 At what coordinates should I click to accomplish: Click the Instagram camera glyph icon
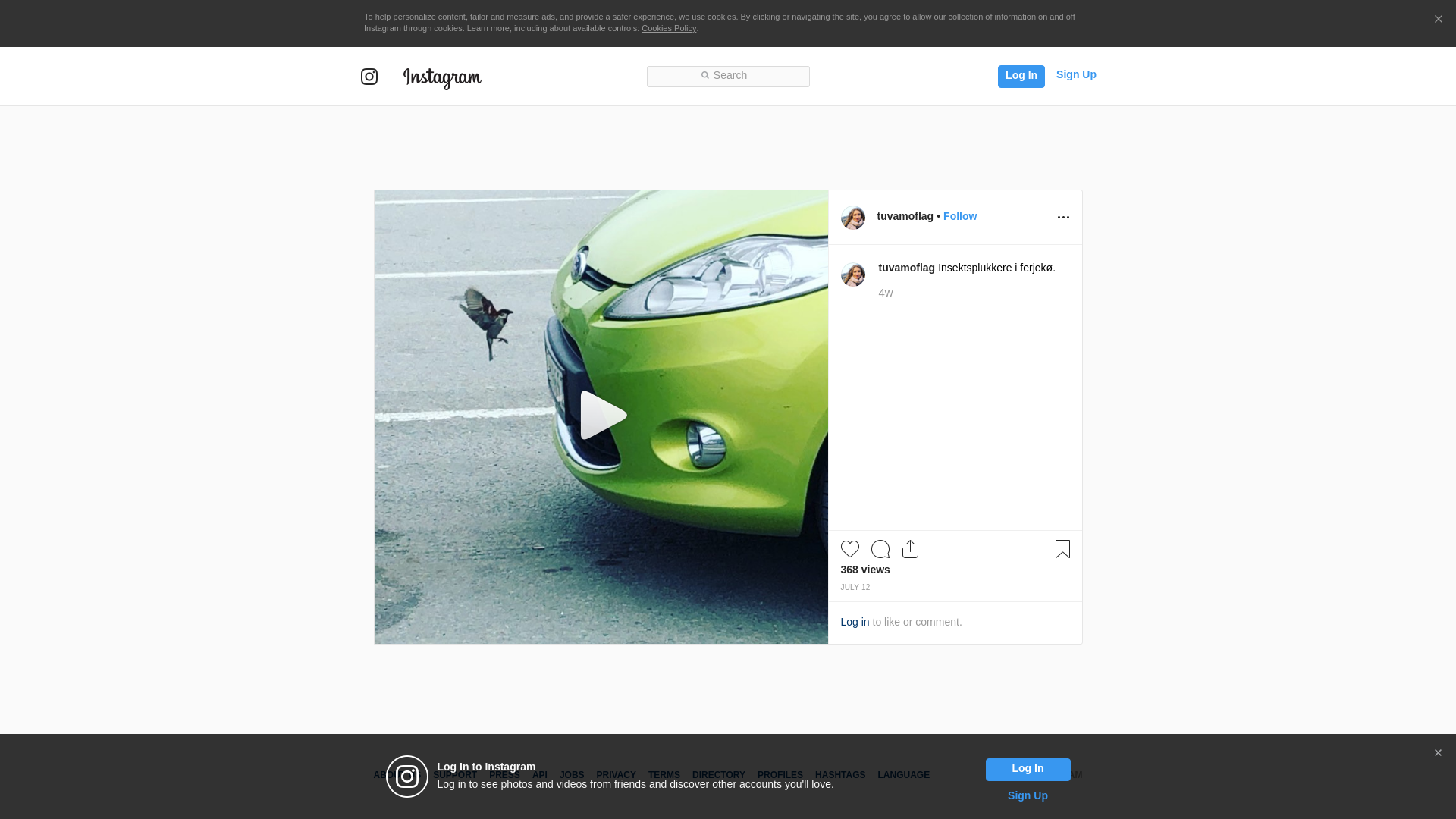pos(369,77)
